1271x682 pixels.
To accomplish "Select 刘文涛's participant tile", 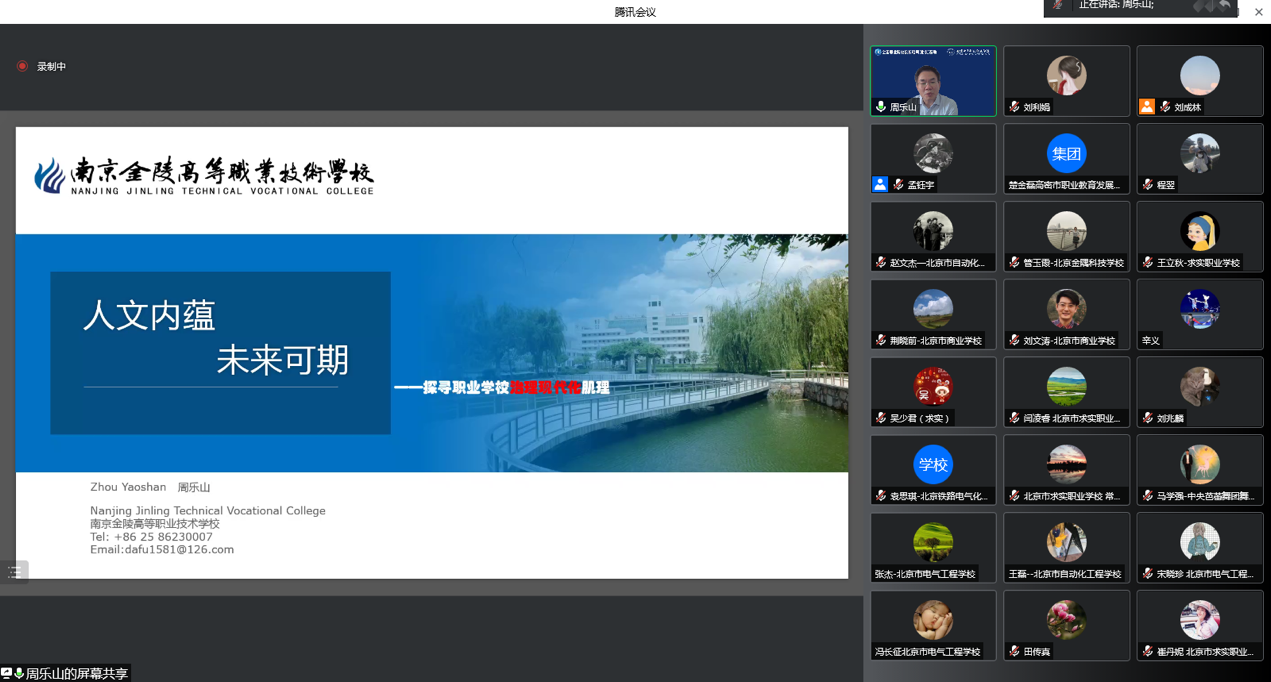I will click(1066, 314).
